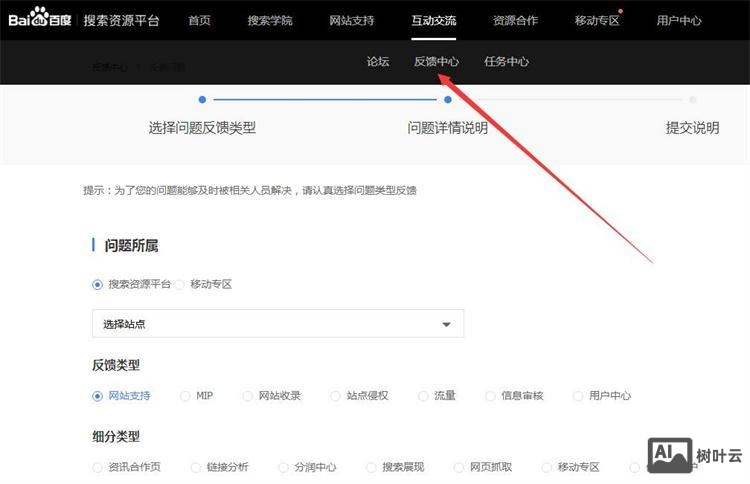Open the 移动专区 menu in the top bar
The width and height of the screenshot is (750, 484).
pyautogui.click(x=597, y=21)
